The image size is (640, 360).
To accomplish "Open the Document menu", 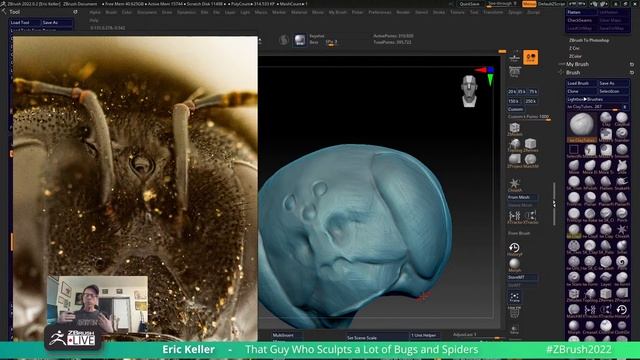I will coord(147,12).
